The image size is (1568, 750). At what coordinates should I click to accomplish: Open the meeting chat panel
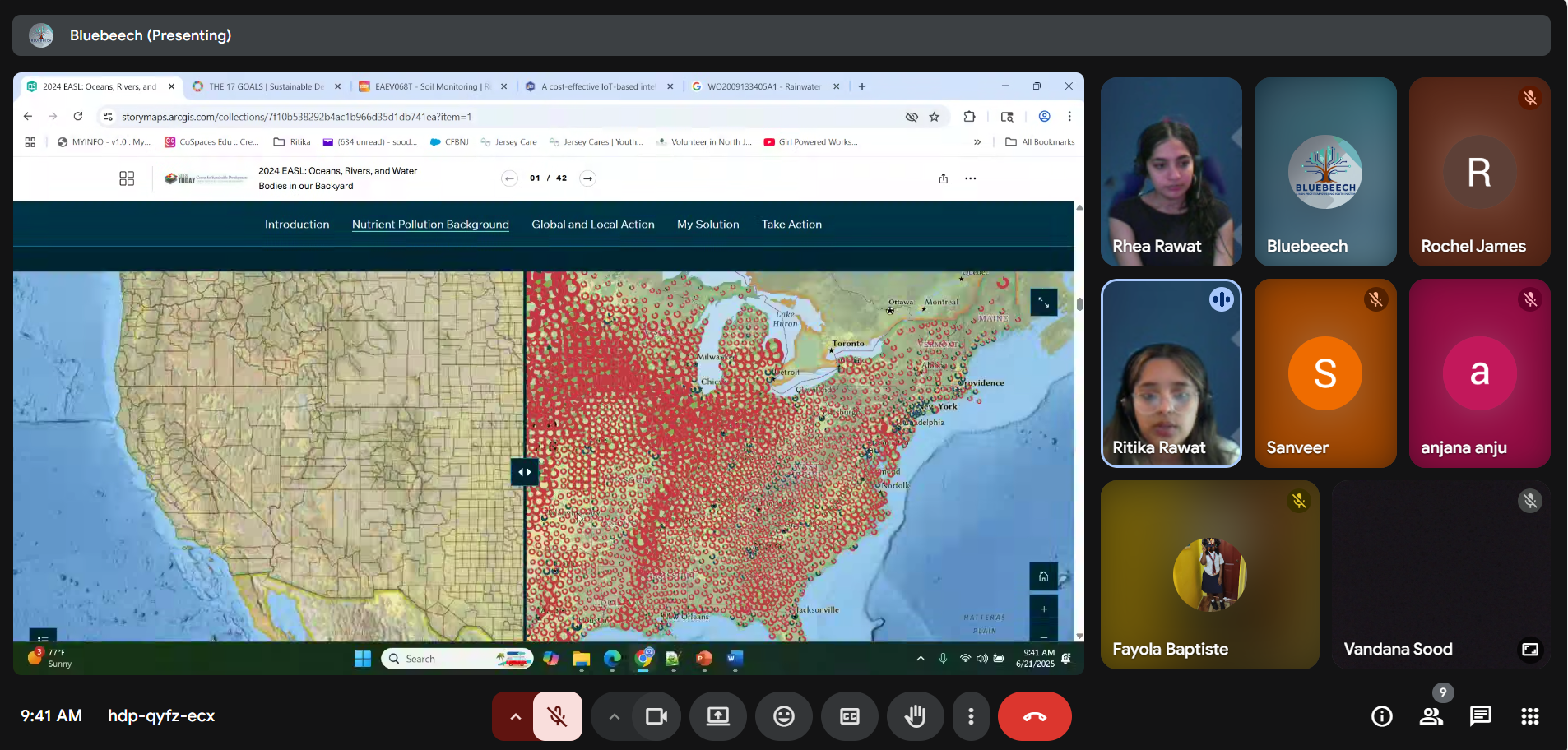point(1480,716)
